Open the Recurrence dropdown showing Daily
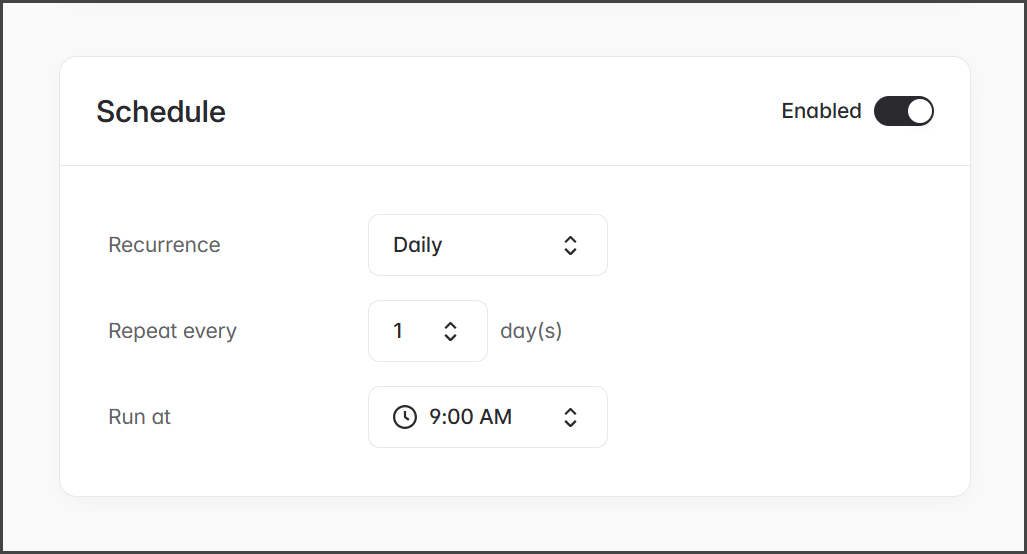The height and width of the screenshot is (554, 1027). pos(487,245)
